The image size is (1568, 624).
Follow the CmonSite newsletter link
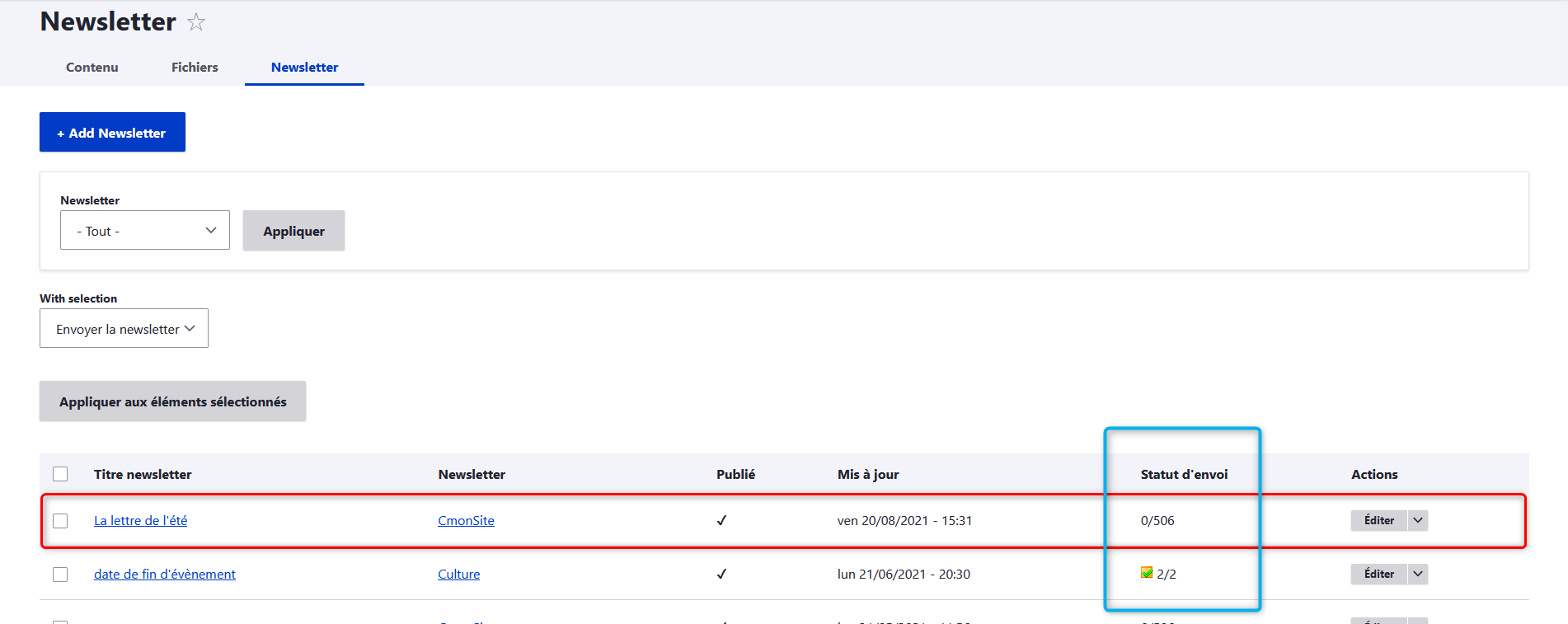pos(466,521)
